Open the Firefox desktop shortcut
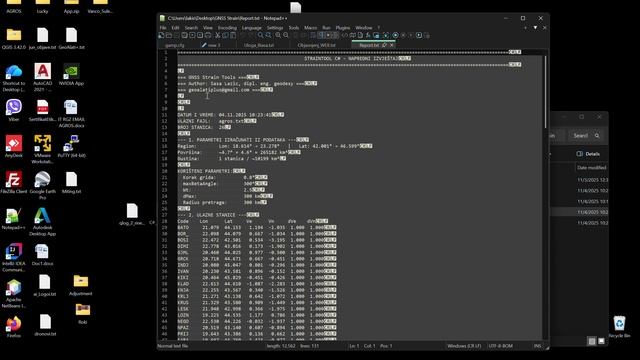640x360 pixels. click(13, 327)
